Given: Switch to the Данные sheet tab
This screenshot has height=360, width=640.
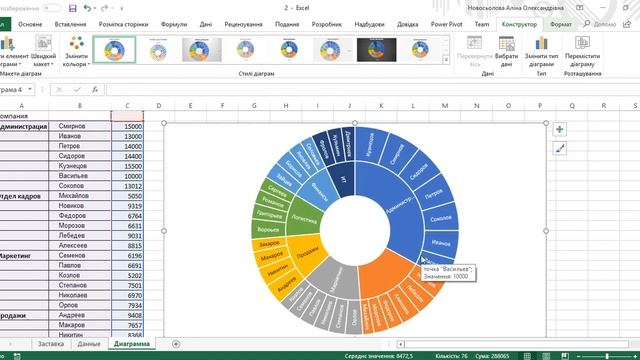Looking at the screenshot, I should pos(89,344).
